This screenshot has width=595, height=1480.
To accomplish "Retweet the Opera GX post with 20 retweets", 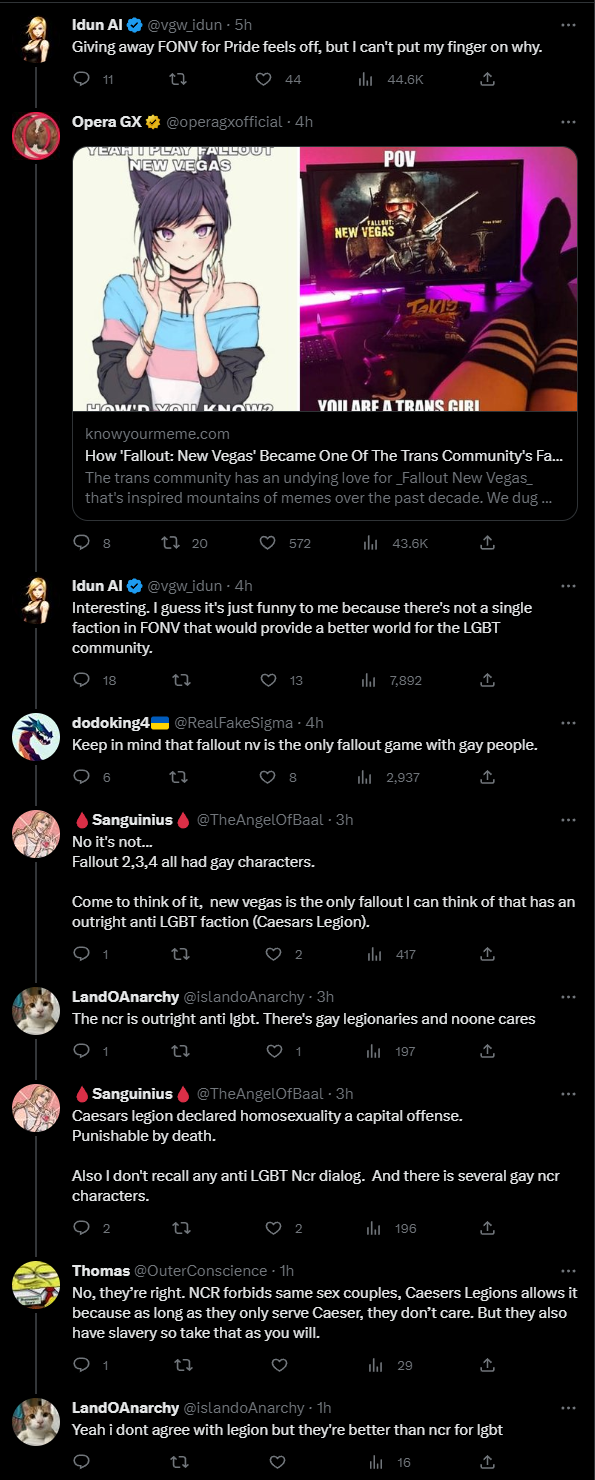I will (169, 543).
